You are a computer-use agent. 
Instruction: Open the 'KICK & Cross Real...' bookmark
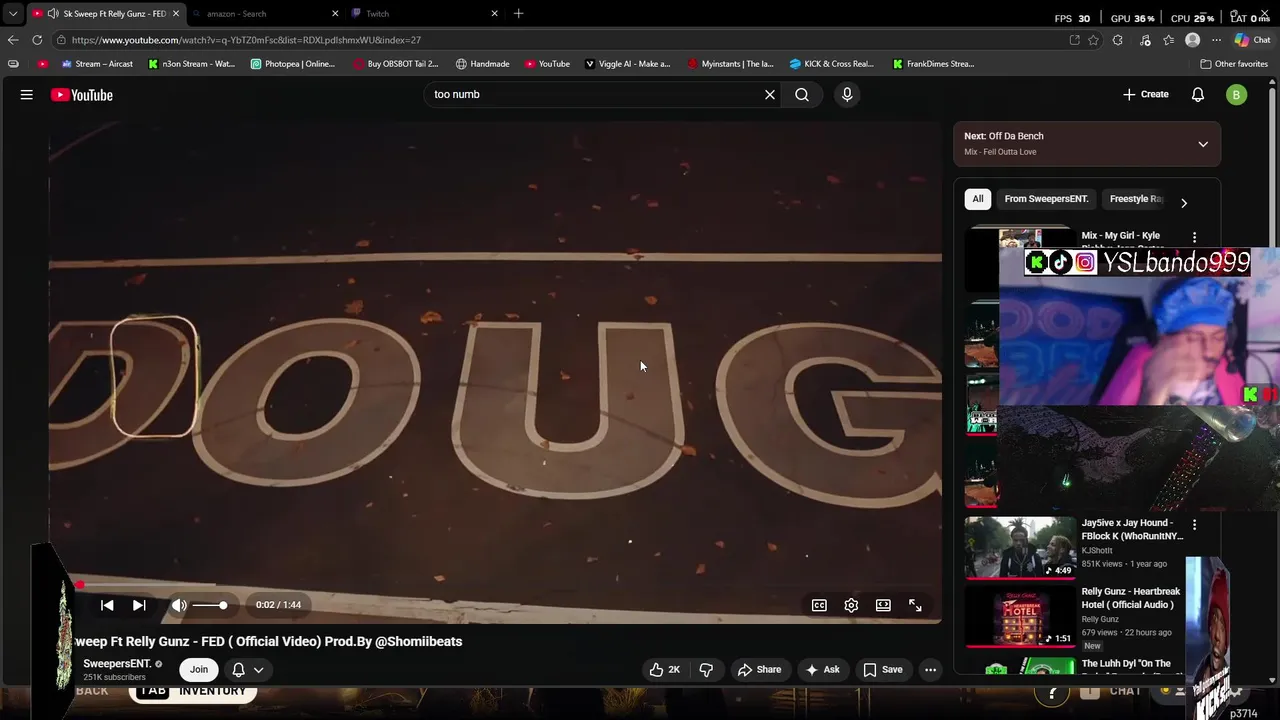pyautogui.click(x=832, y=64)
